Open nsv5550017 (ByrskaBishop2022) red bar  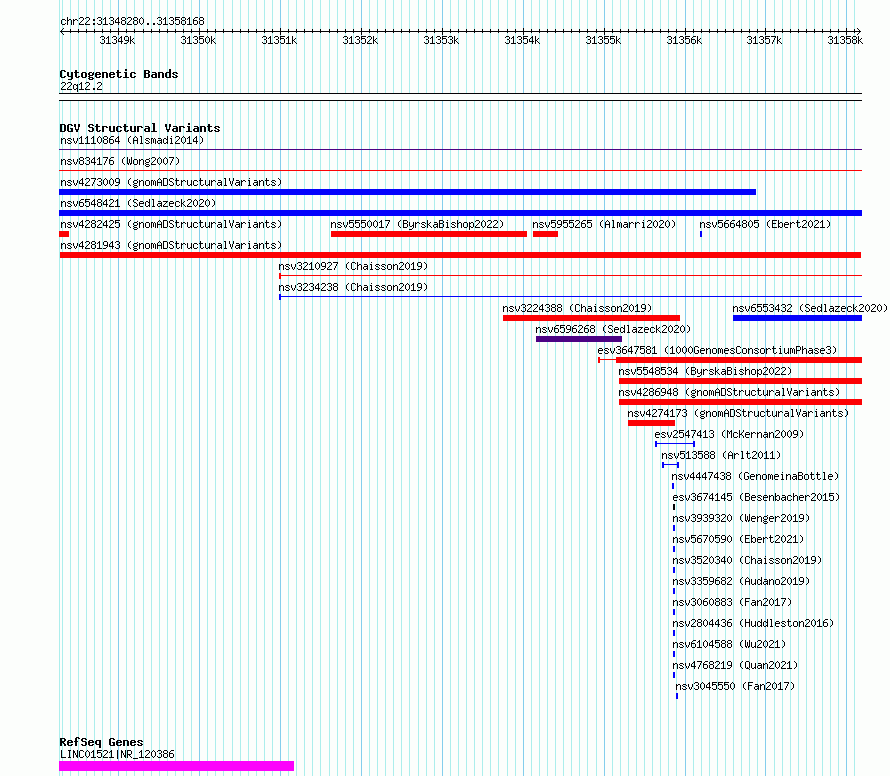click(x=429, y=234)
